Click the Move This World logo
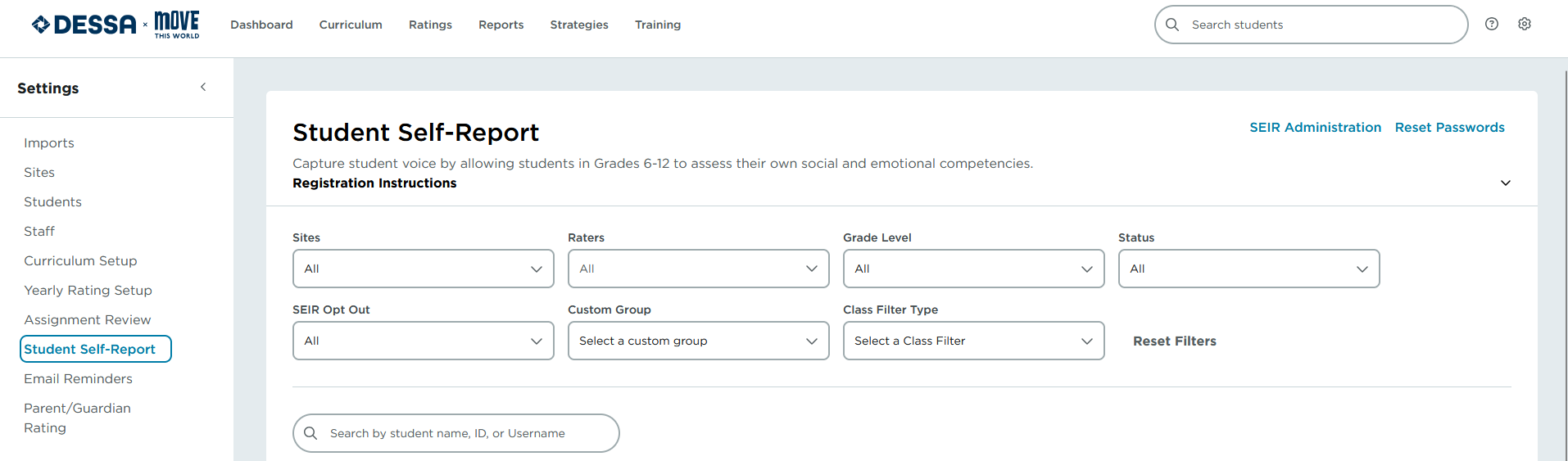 [x=177, y=25]
